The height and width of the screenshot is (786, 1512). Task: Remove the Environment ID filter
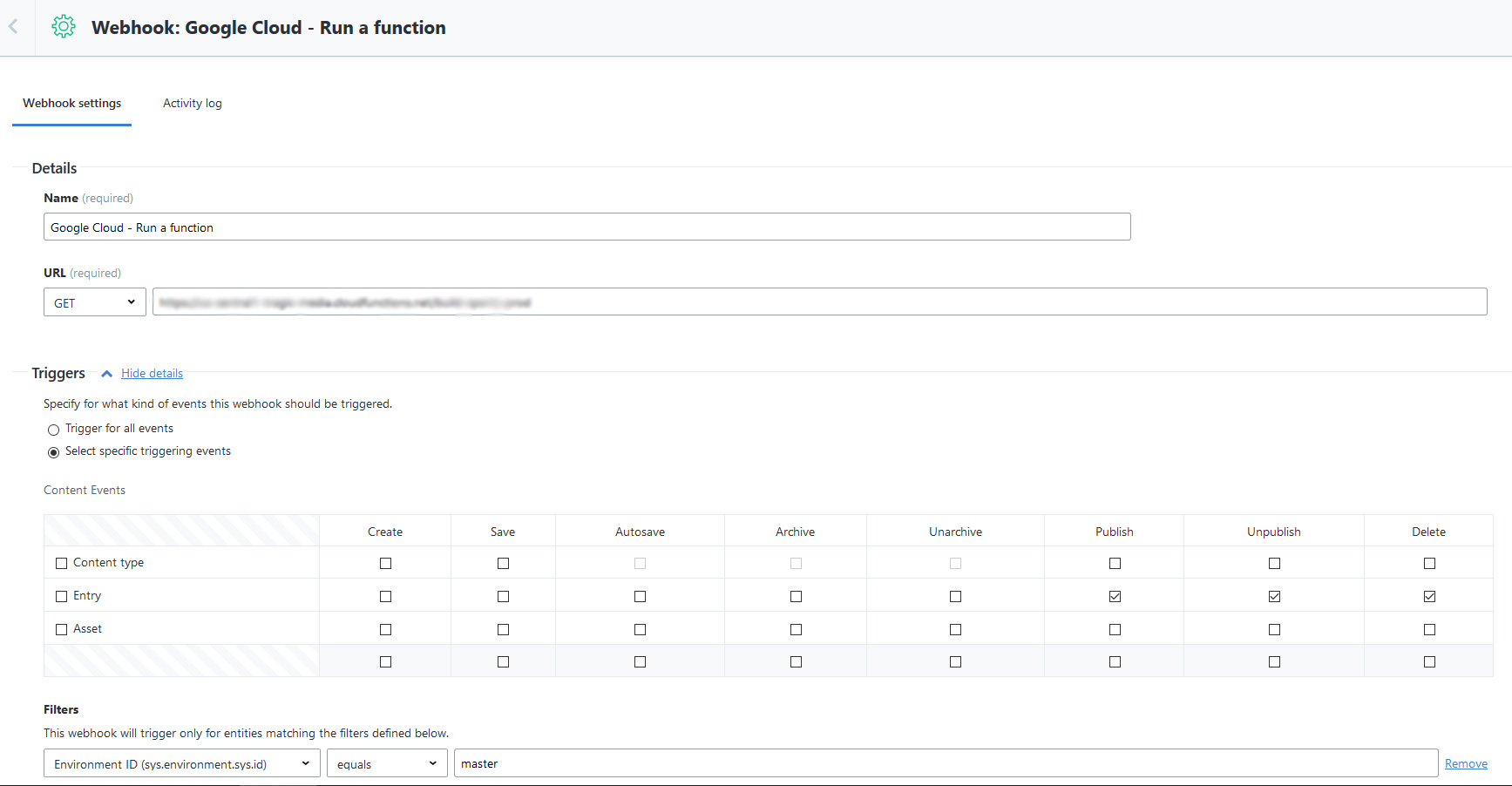[1466, 763]
